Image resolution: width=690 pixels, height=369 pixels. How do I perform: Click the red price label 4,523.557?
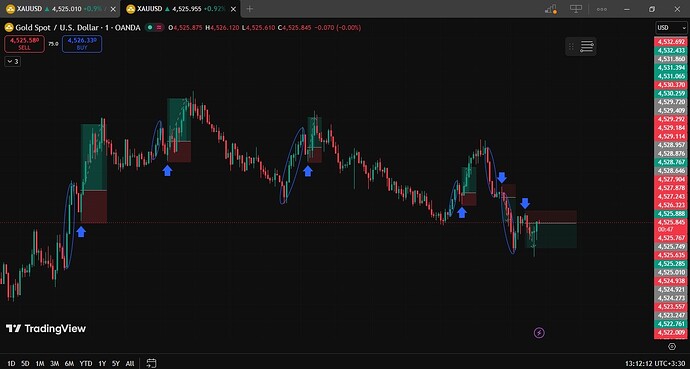(x=671, y=307)
